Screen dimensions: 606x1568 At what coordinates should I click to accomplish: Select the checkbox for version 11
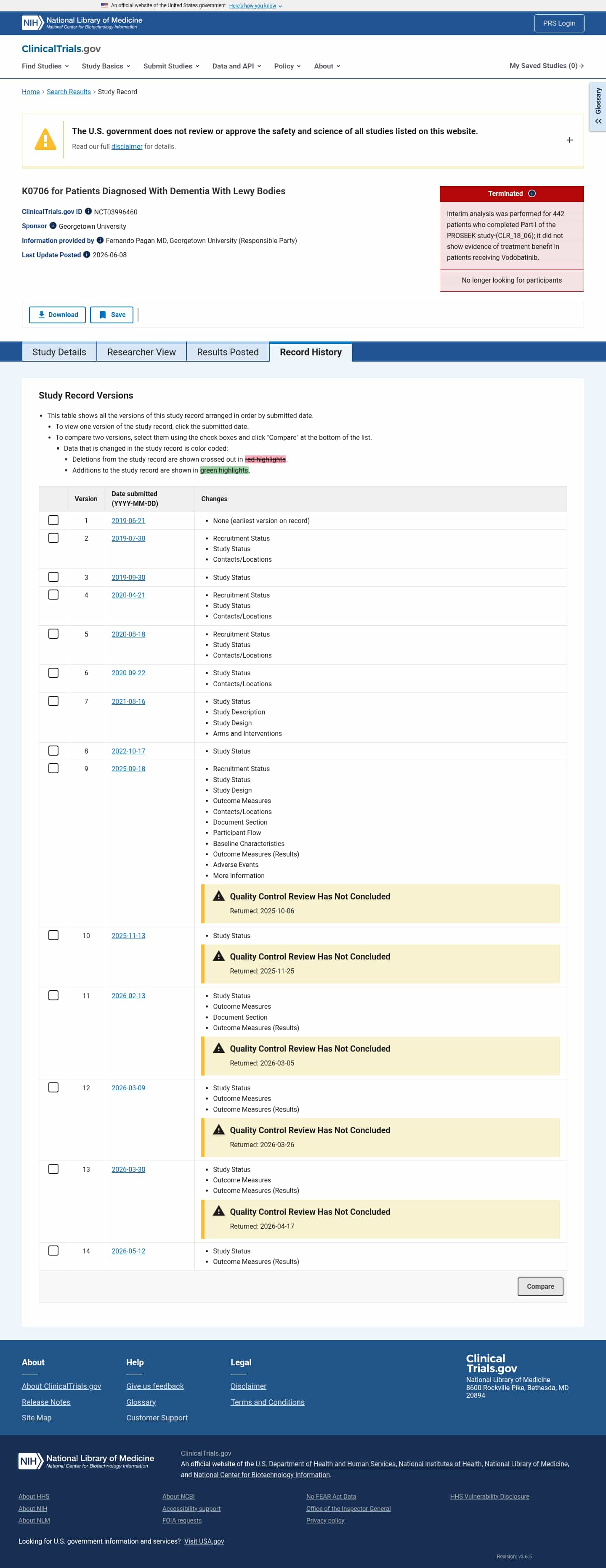pos(53,995)
